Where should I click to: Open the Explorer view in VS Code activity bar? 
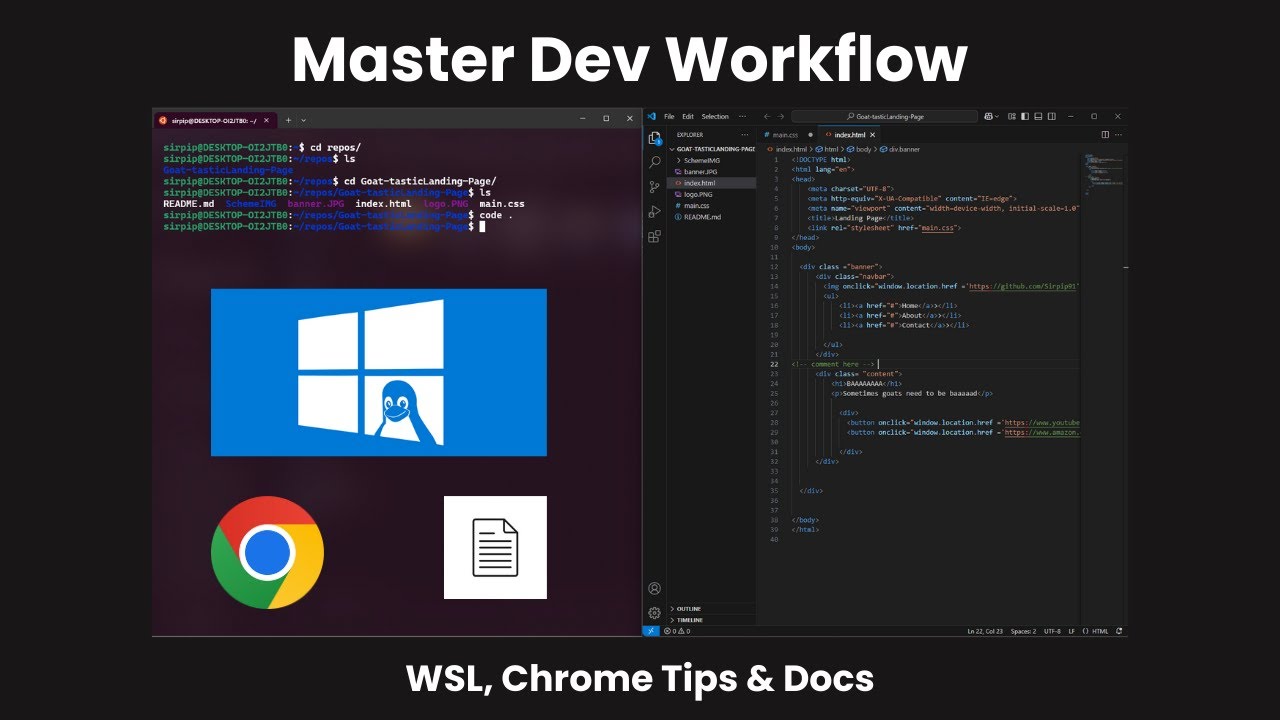point(654,138)
